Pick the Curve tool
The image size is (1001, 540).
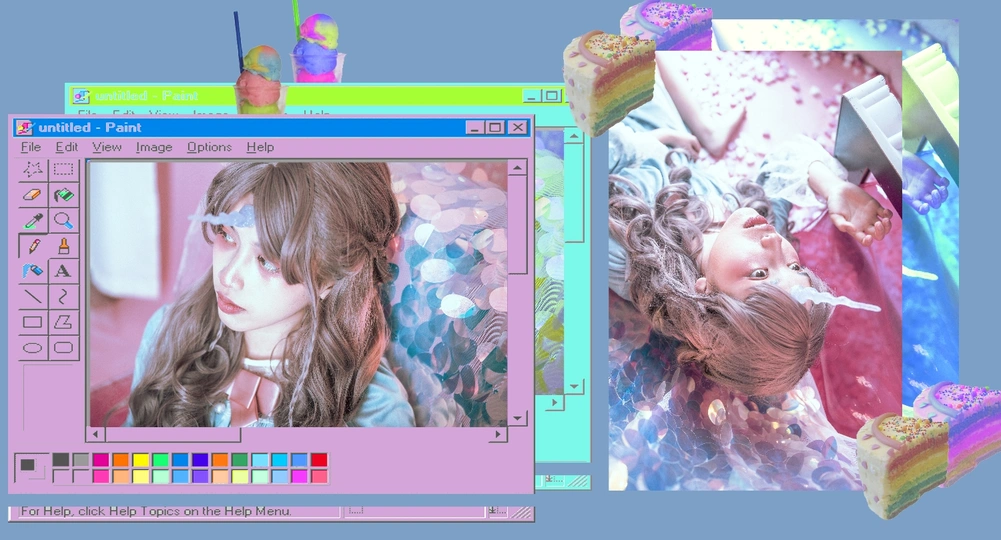[x=63, y=297]
